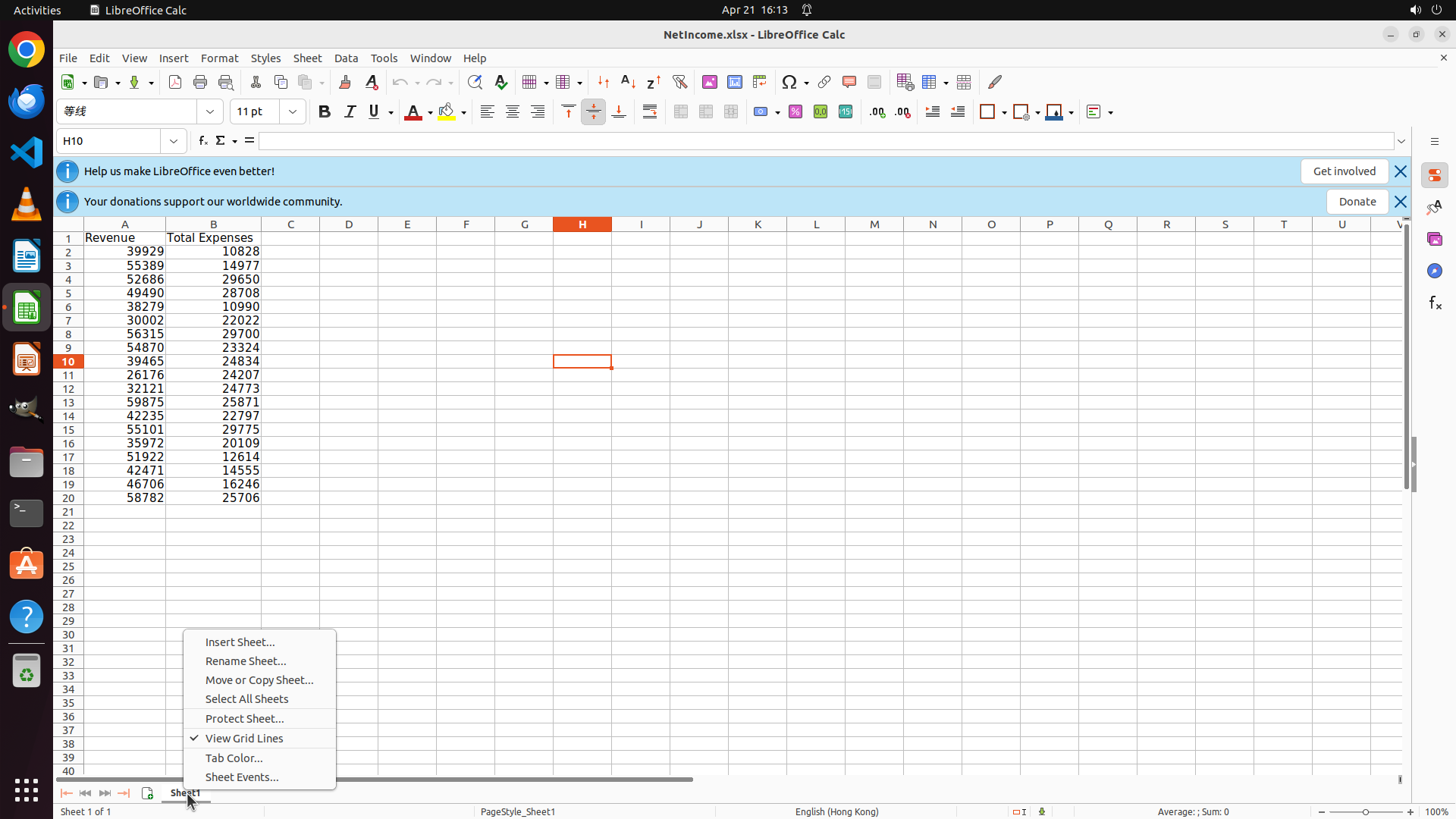Viewport: 1456px width, 819px height.
Task: Toggle Bold formatting
Action: [x=325, y=112]
